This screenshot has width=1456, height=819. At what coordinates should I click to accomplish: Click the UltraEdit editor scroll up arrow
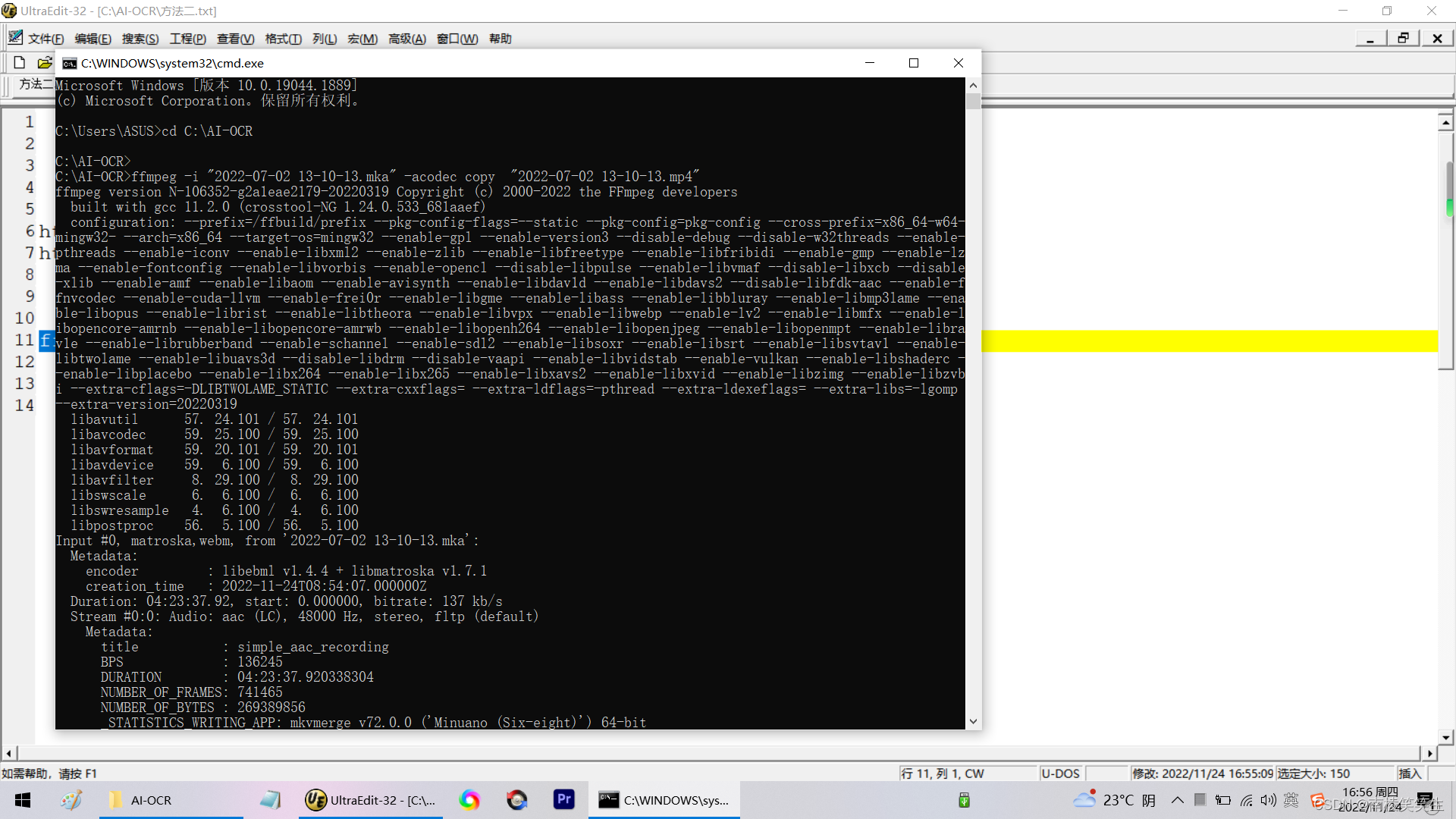tap(1445, 122)
